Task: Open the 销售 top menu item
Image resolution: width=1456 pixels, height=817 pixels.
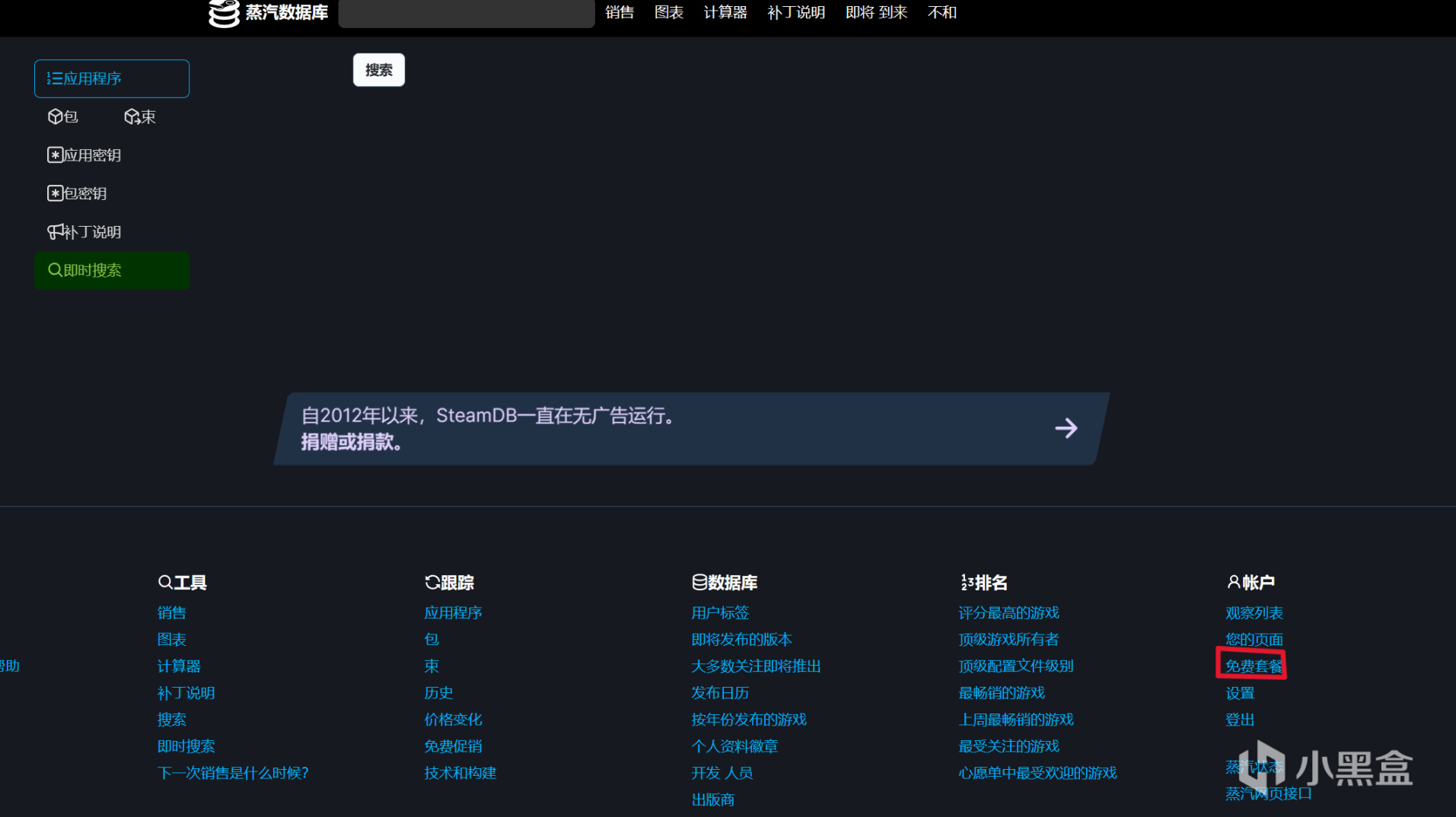Action: [x=620, y=12]
